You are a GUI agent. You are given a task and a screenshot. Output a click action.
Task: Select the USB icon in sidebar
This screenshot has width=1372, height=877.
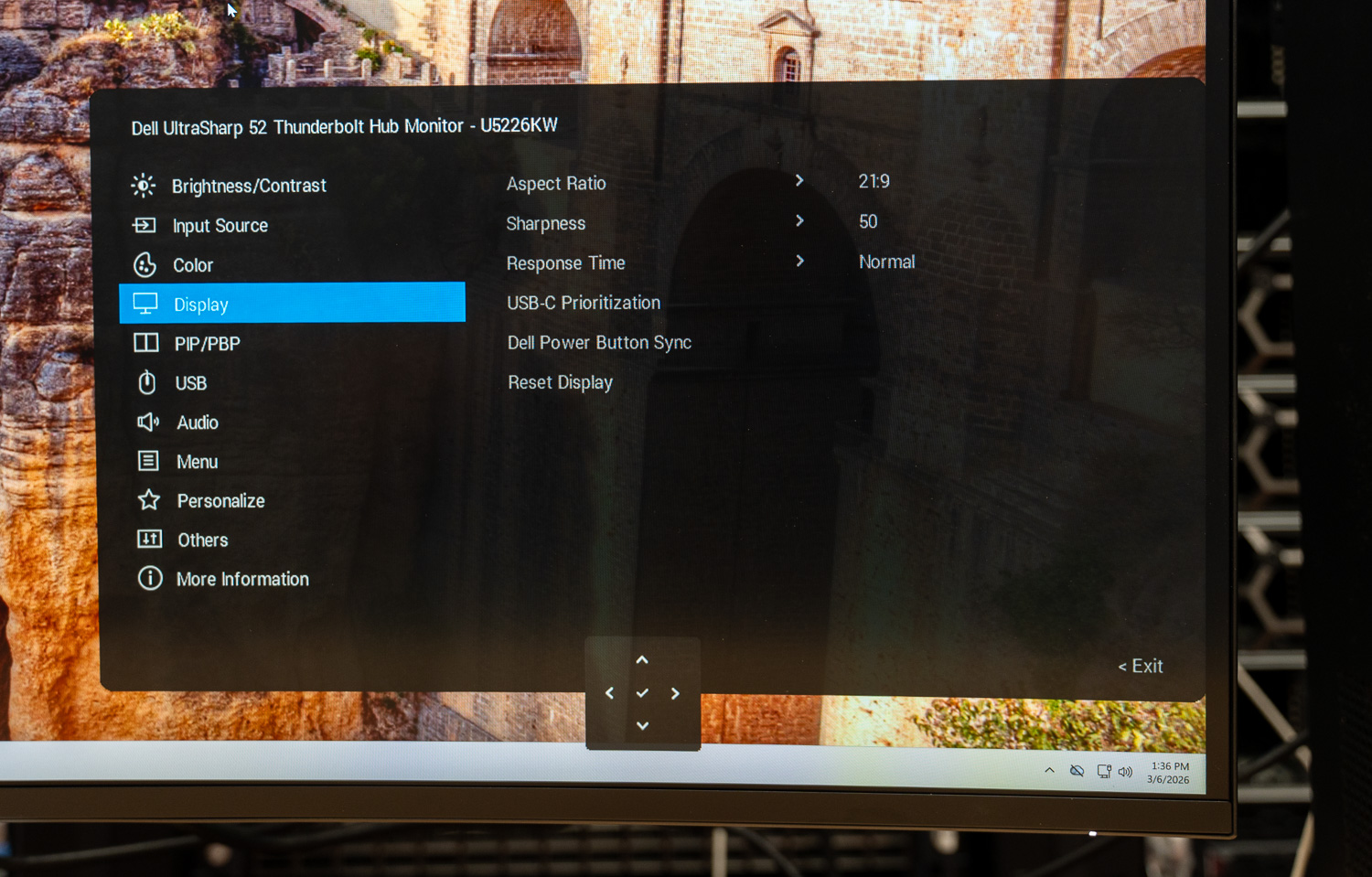(x=146, y=382)
